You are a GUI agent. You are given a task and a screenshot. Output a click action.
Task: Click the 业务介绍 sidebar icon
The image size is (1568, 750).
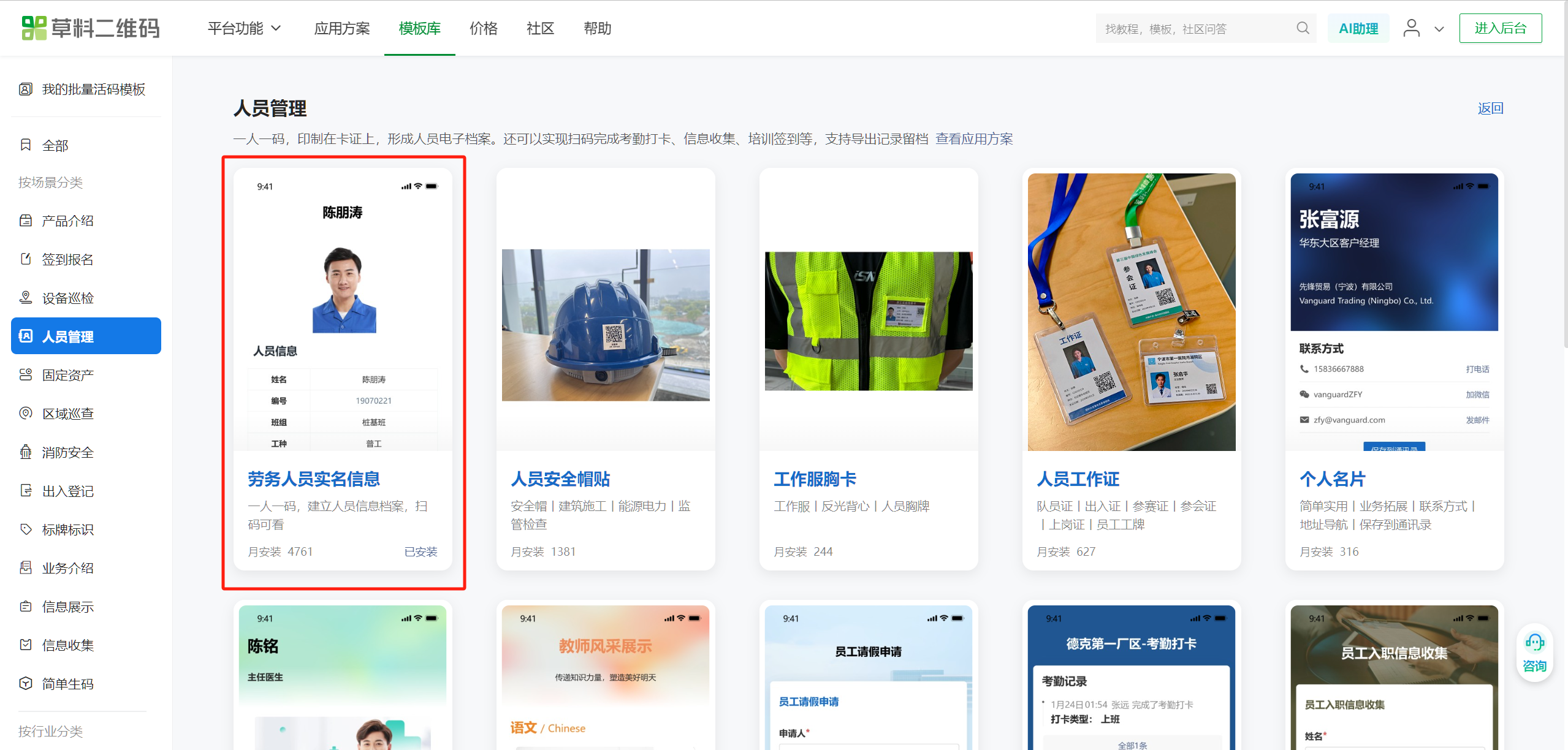tap(26, 568)
